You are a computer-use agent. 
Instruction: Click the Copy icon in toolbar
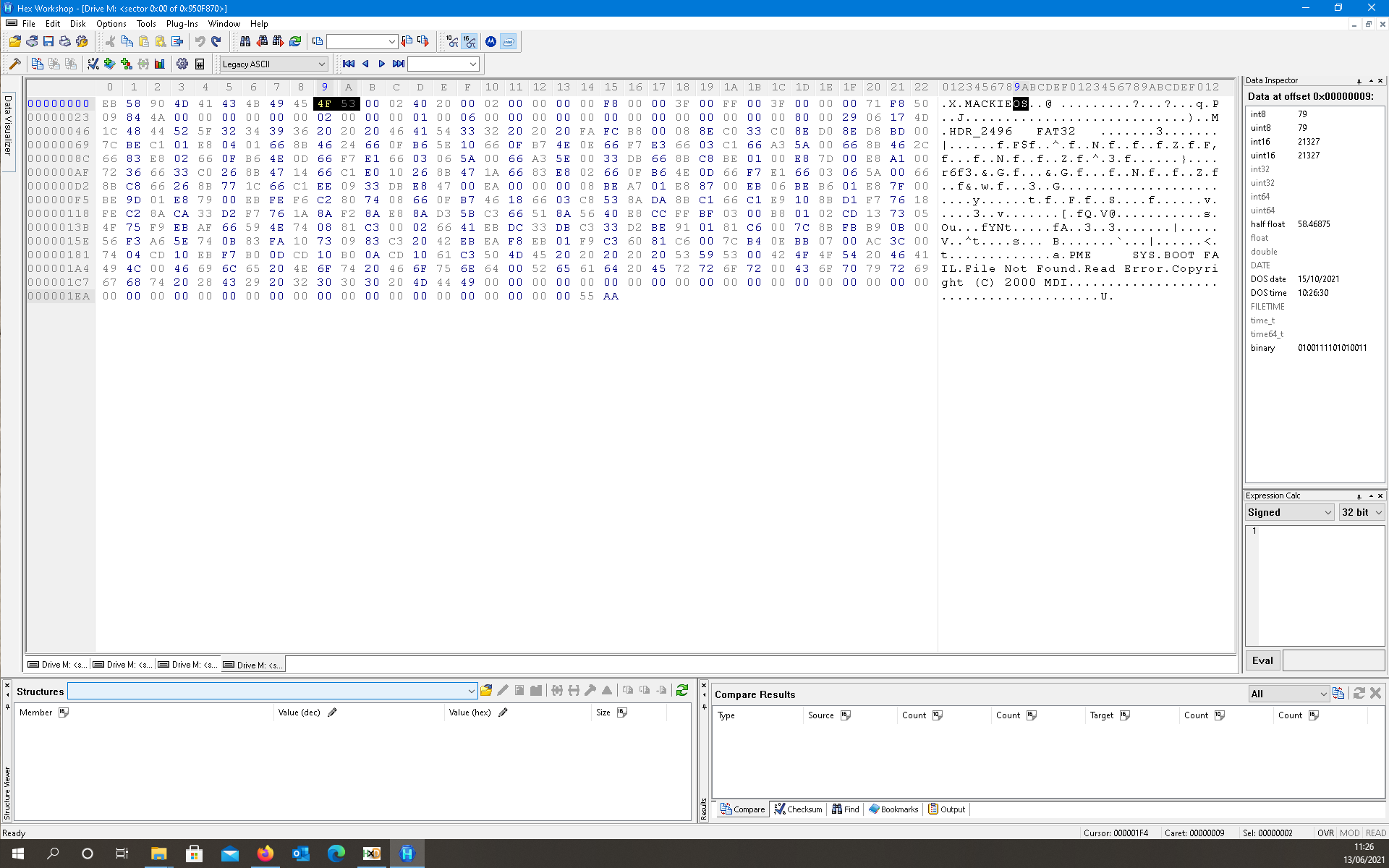pos(127,42)
